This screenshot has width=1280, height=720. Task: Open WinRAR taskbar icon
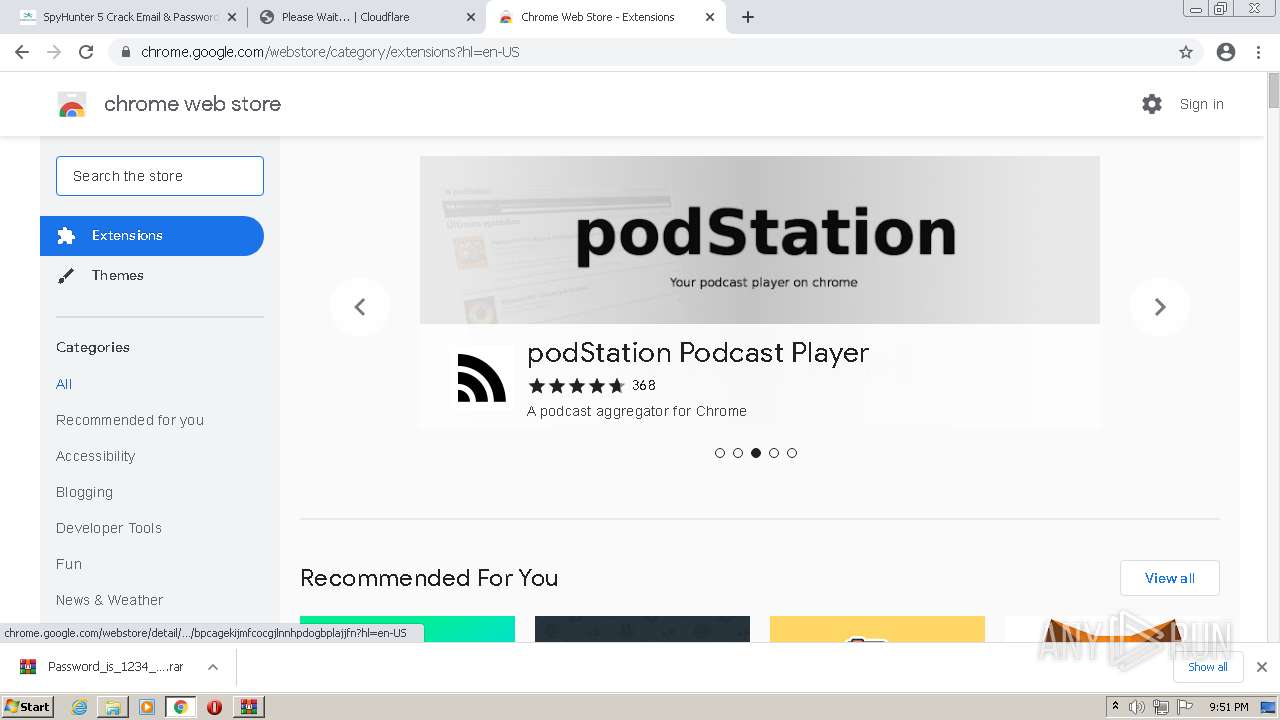click(248, 707)
